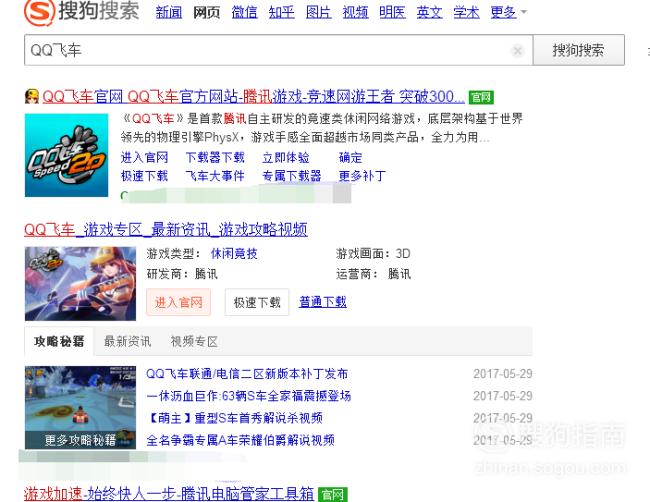Open the 视频 search category
650x502 pixels.
coord(355,12)
